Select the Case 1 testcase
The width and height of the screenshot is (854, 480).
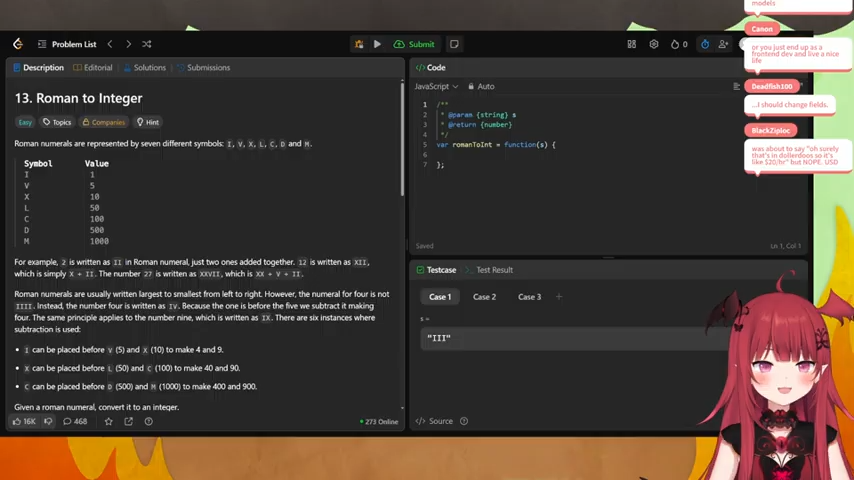pyautogui.click(x=440, y=297)
